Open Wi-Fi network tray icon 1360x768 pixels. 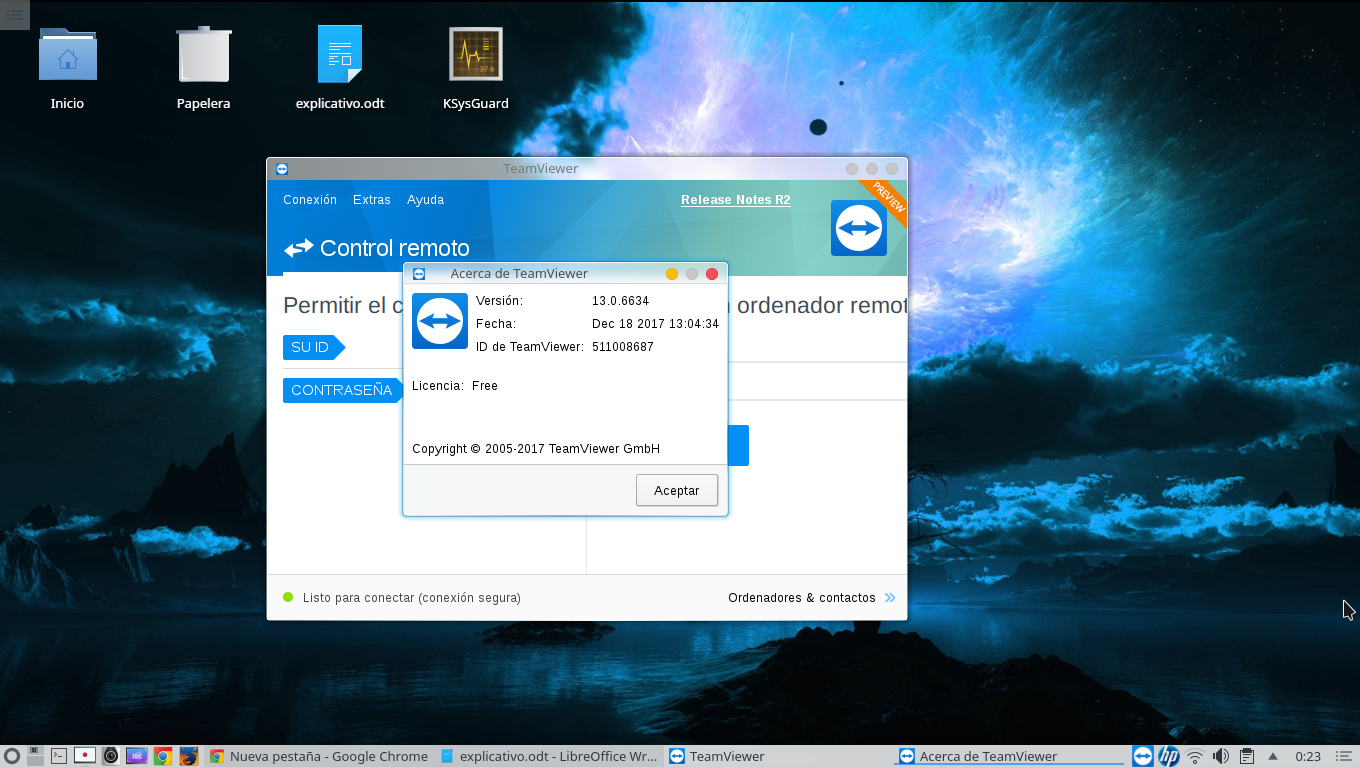(x=1195, y=756)
